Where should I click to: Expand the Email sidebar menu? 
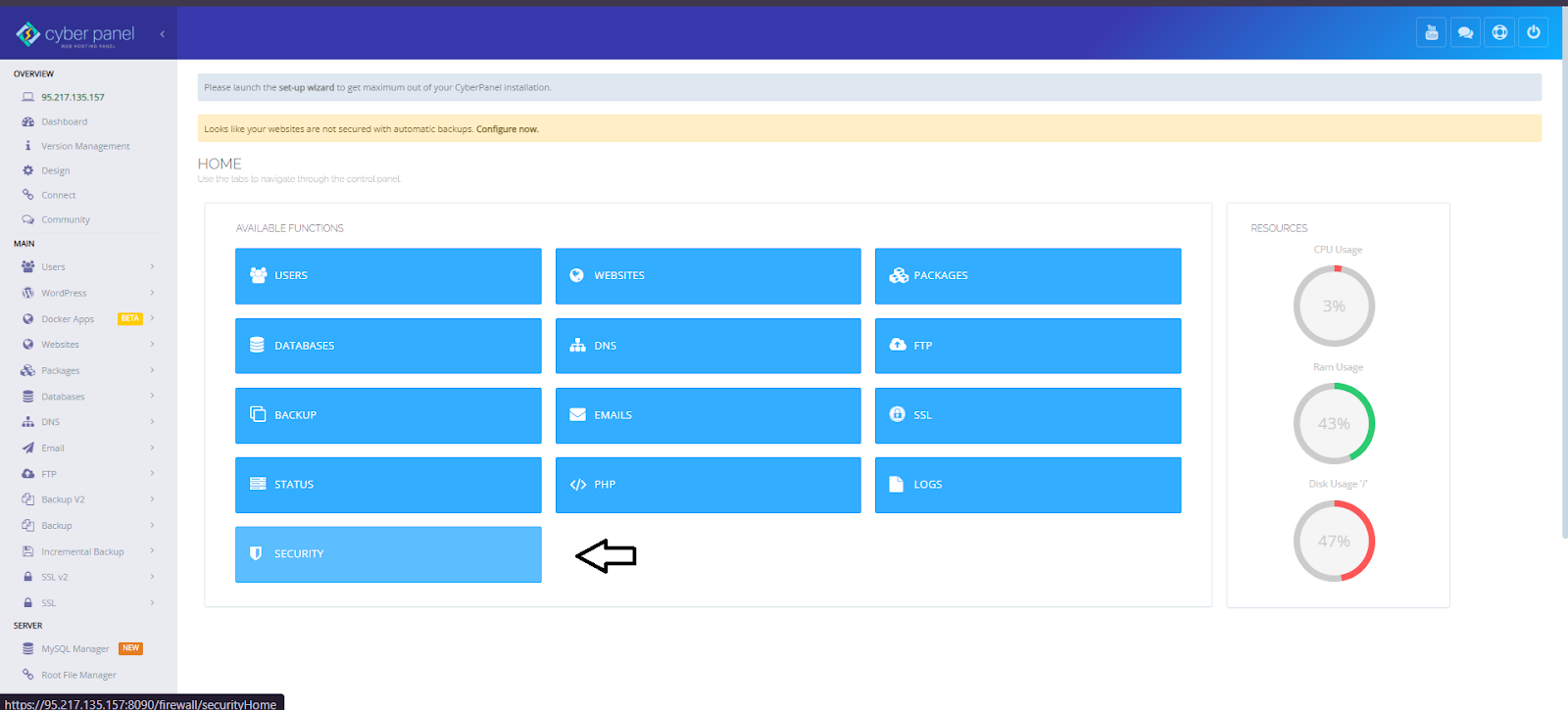[x=88, y=448]
